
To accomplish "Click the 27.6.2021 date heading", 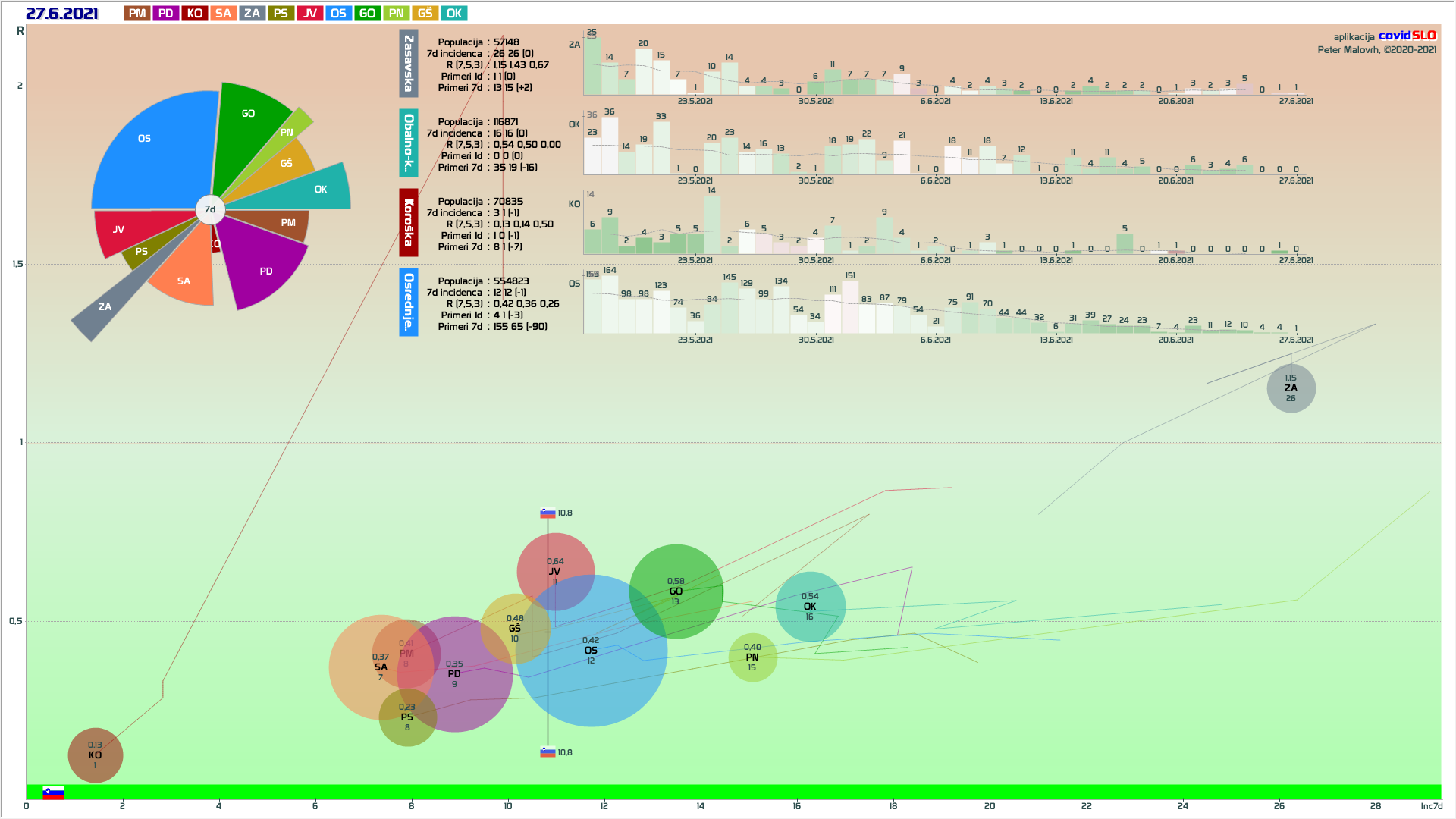I will 62,14.
